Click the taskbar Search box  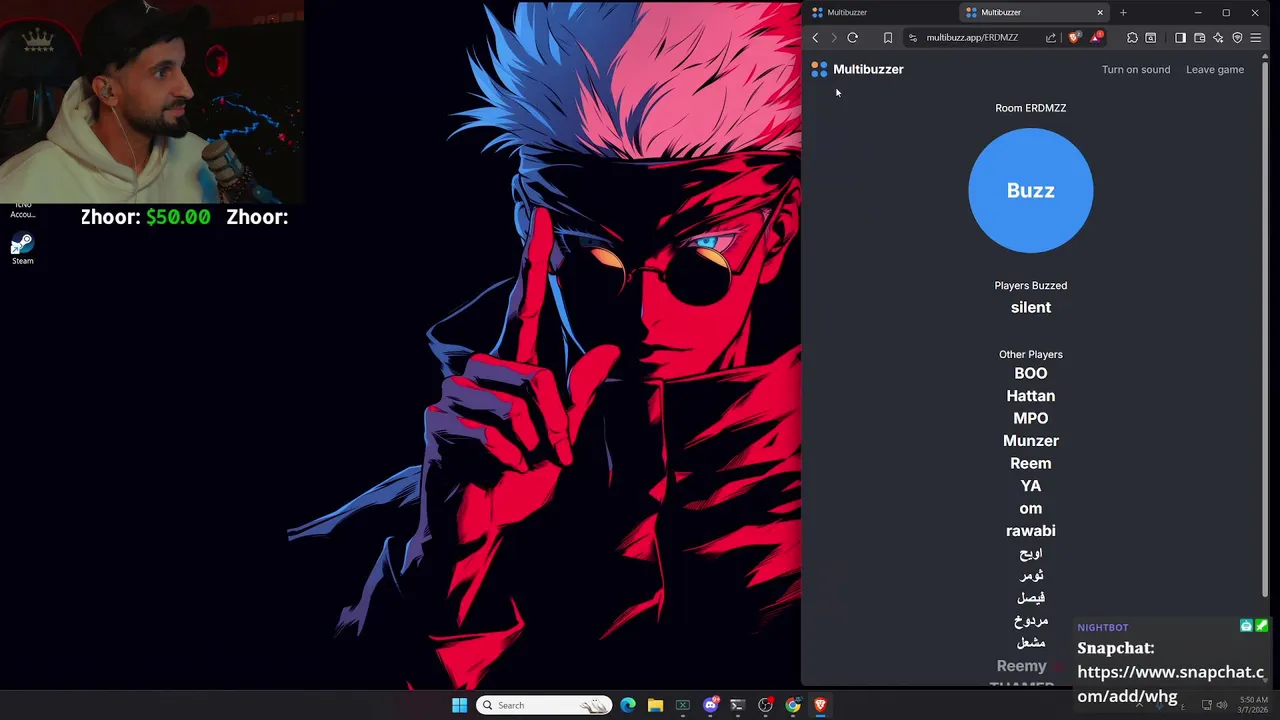click(x=544, y=705)
